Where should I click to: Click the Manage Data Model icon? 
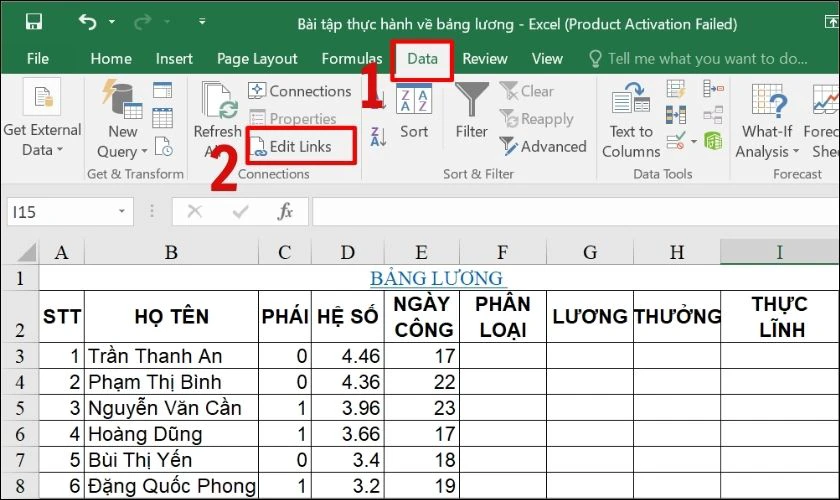(714, 141)
